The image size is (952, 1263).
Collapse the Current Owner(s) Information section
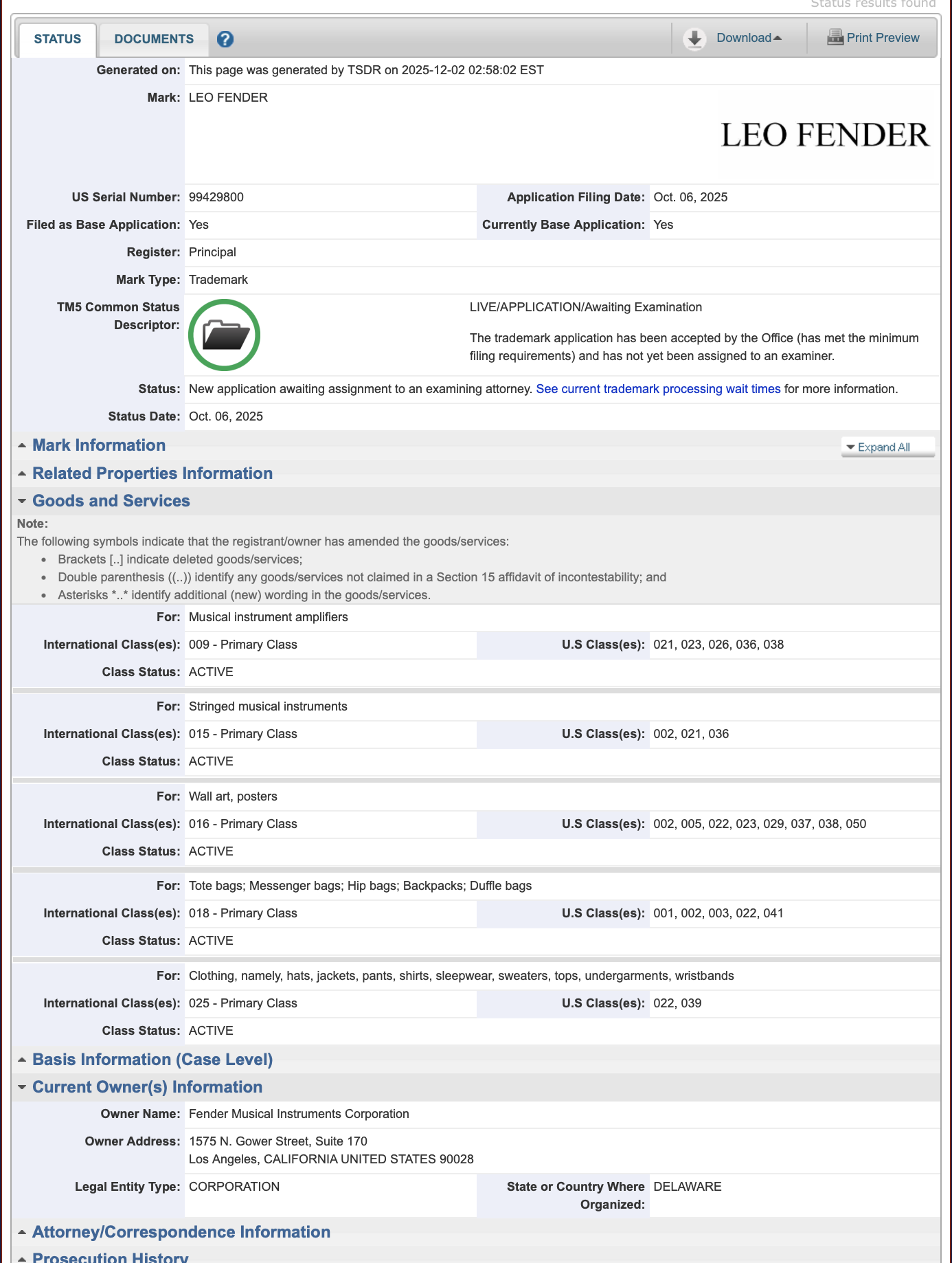point(148,1087)
